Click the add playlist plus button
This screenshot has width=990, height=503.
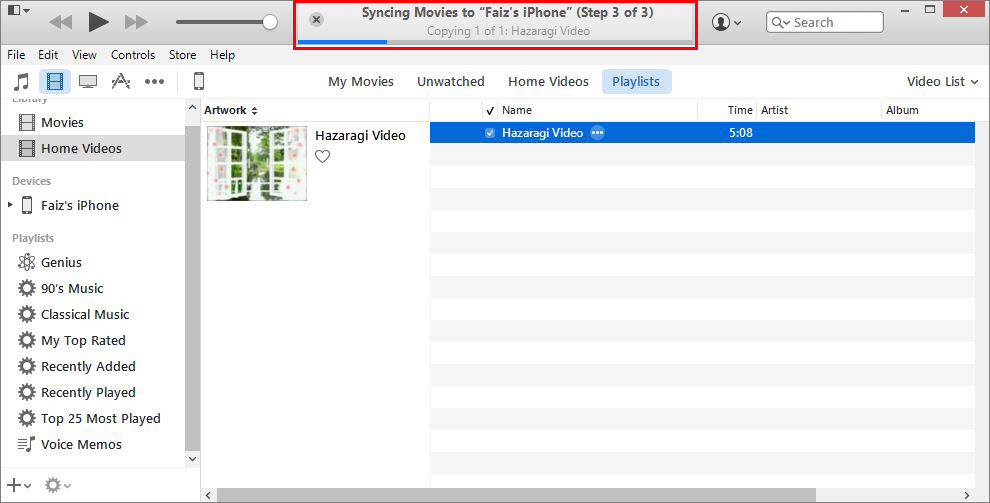pos(18,485)
